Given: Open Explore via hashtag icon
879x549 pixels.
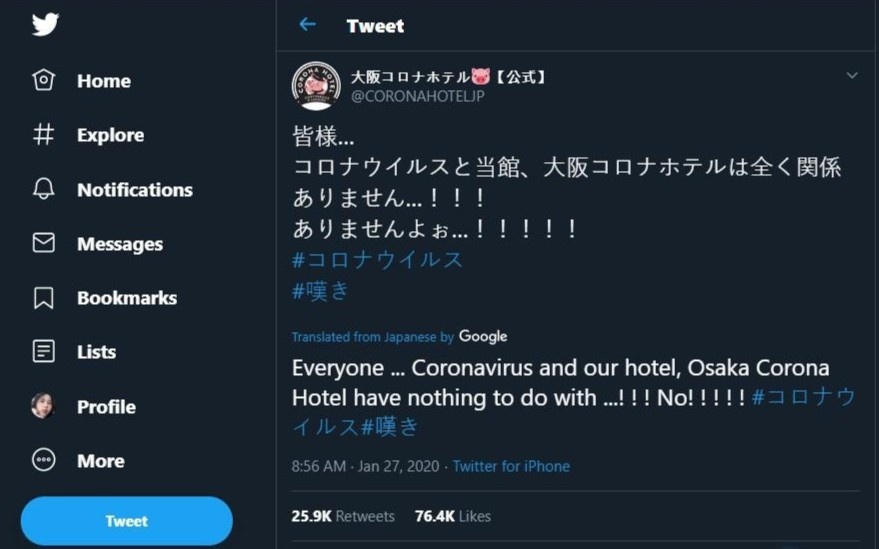Looking at the screenshot, I should (44, 135).
